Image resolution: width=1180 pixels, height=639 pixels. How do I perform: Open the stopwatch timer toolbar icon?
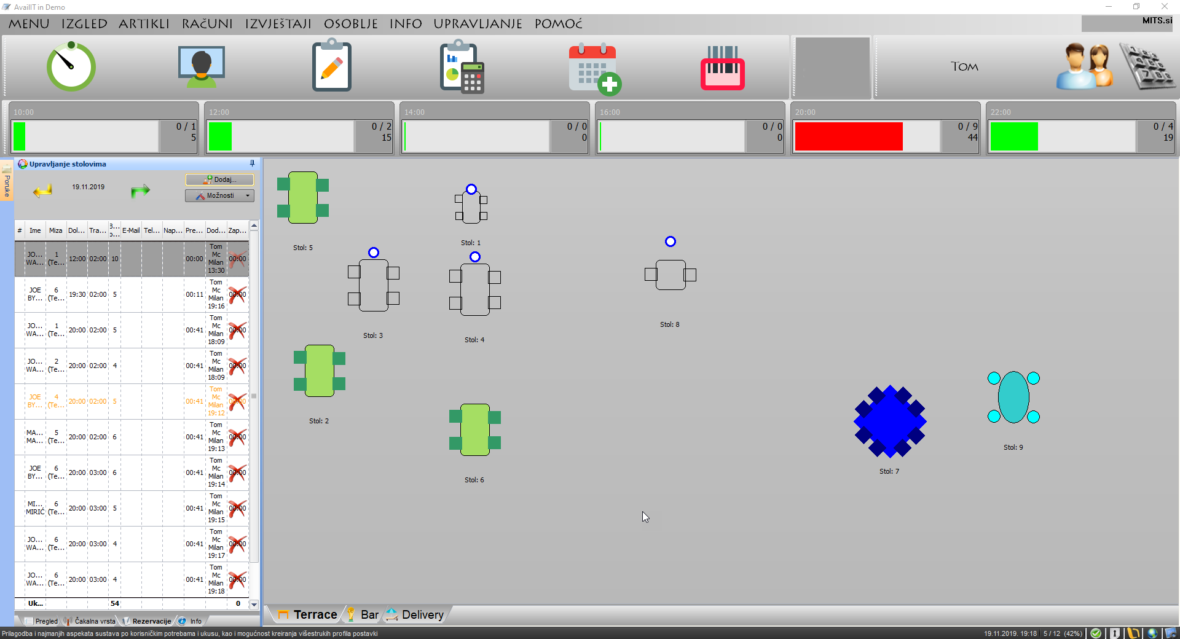point(70,67)
